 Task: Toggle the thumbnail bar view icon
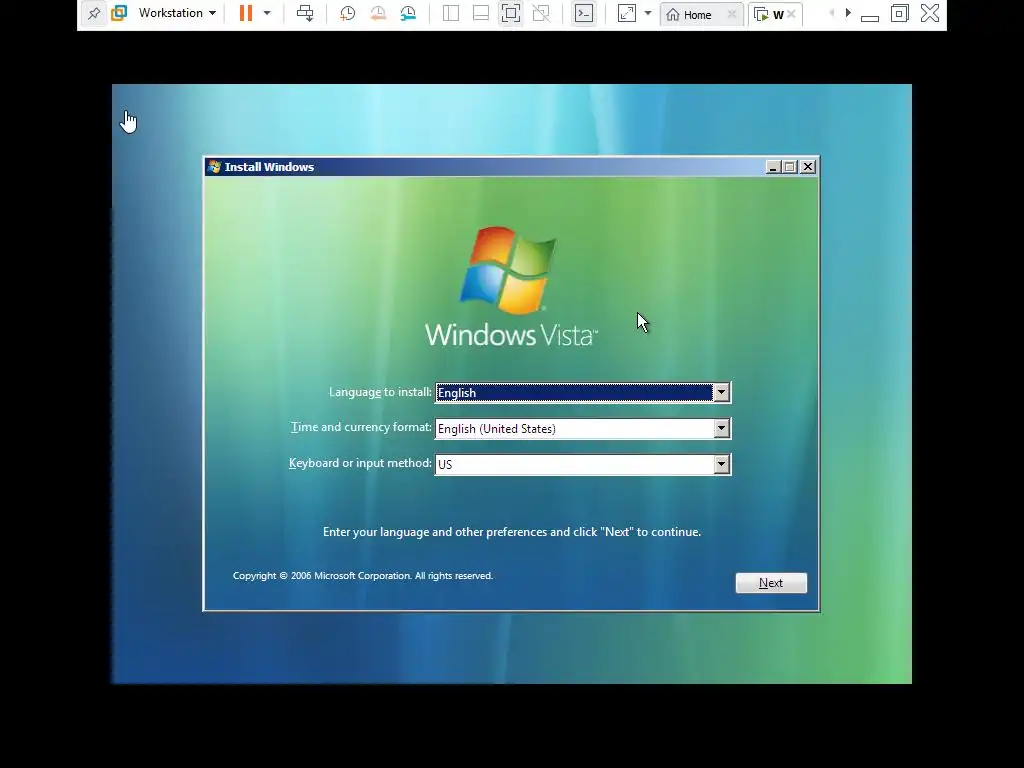481,13
